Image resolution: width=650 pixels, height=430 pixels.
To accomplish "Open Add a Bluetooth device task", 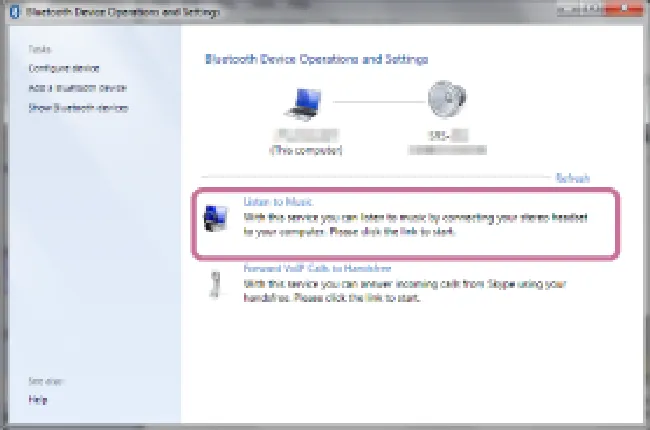I will [x=78, y=88].
